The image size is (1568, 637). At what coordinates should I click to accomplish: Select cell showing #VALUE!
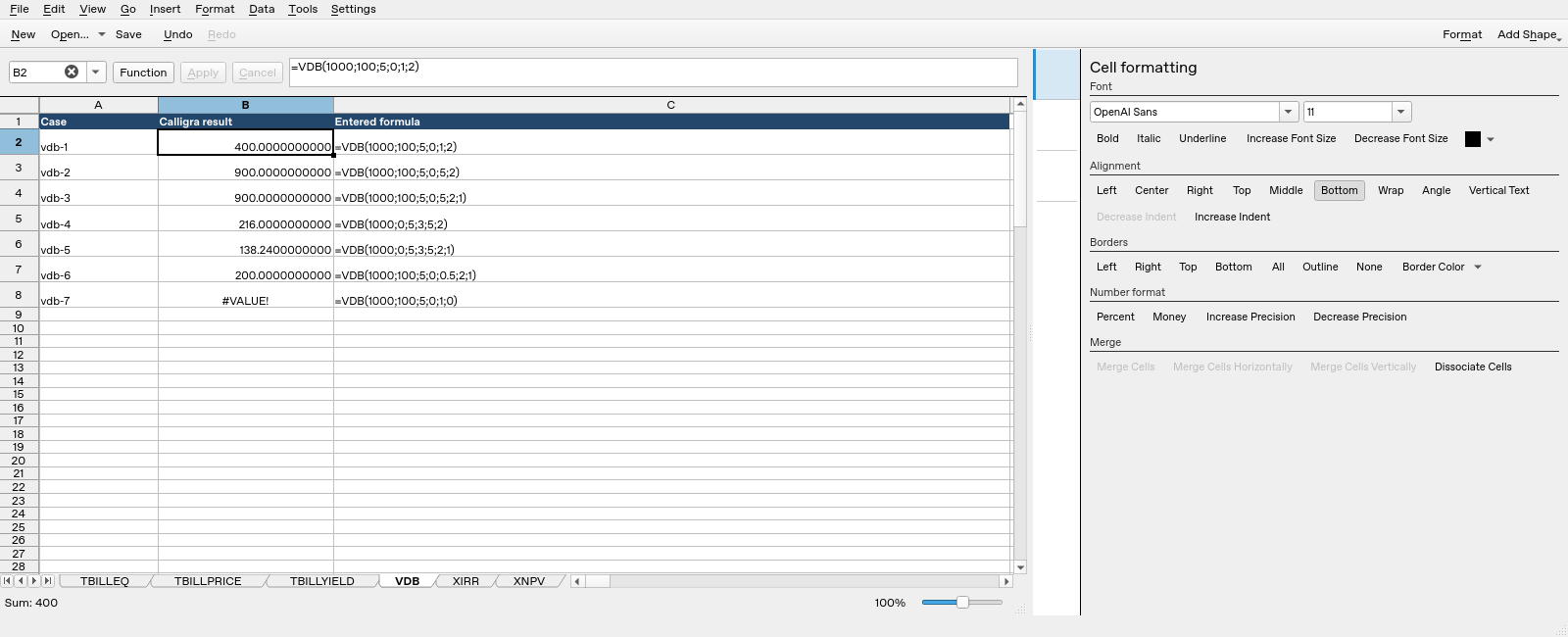click(x=245, y=295)
